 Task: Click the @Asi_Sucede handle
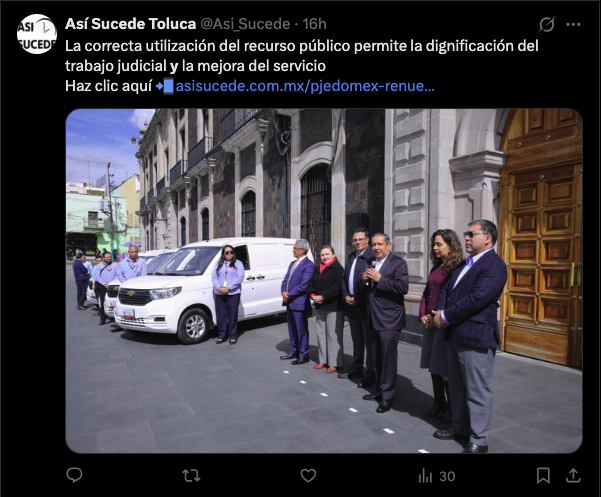(x=245, y=24)
